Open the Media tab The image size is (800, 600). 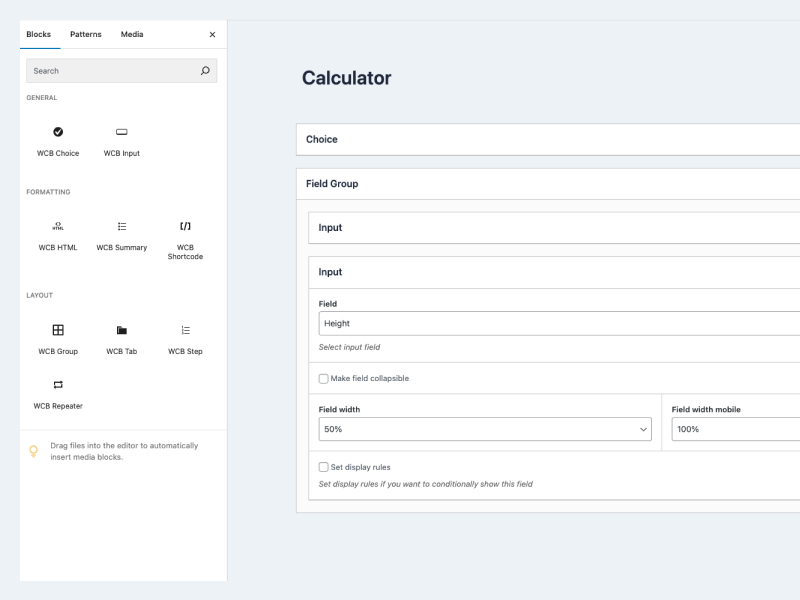[132, 34]
